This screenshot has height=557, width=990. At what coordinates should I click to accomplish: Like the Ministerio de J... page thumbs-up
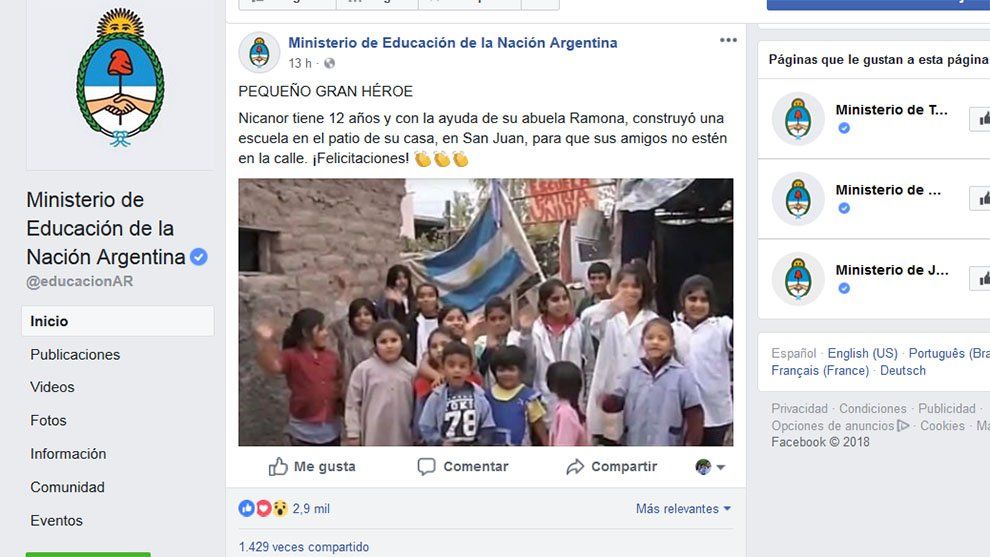click(981, 278)
